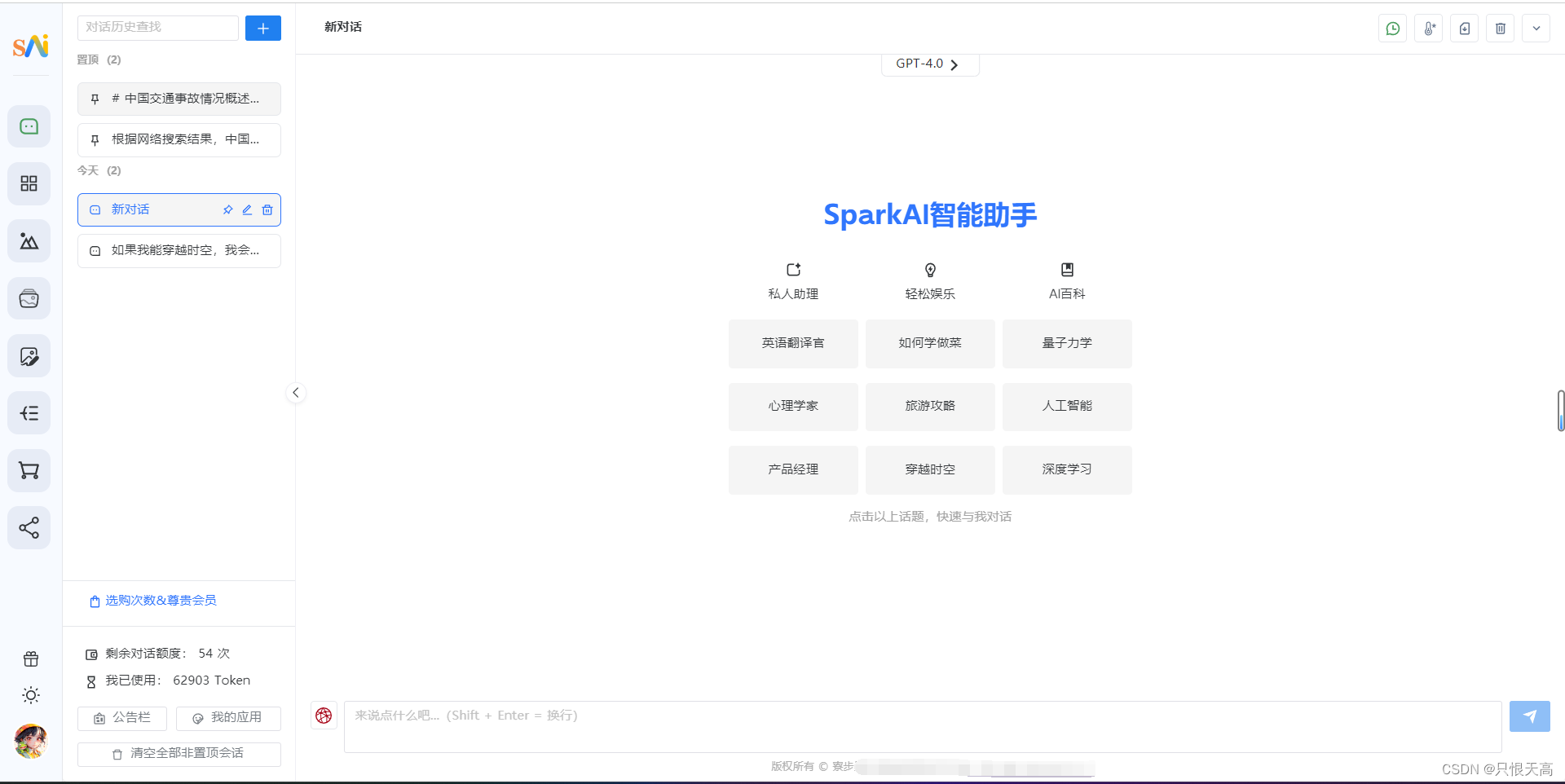The height and width of the screenshot is (784, 1565).
Task: Open the mountain image drawing icon
Action: coord(29,241)
